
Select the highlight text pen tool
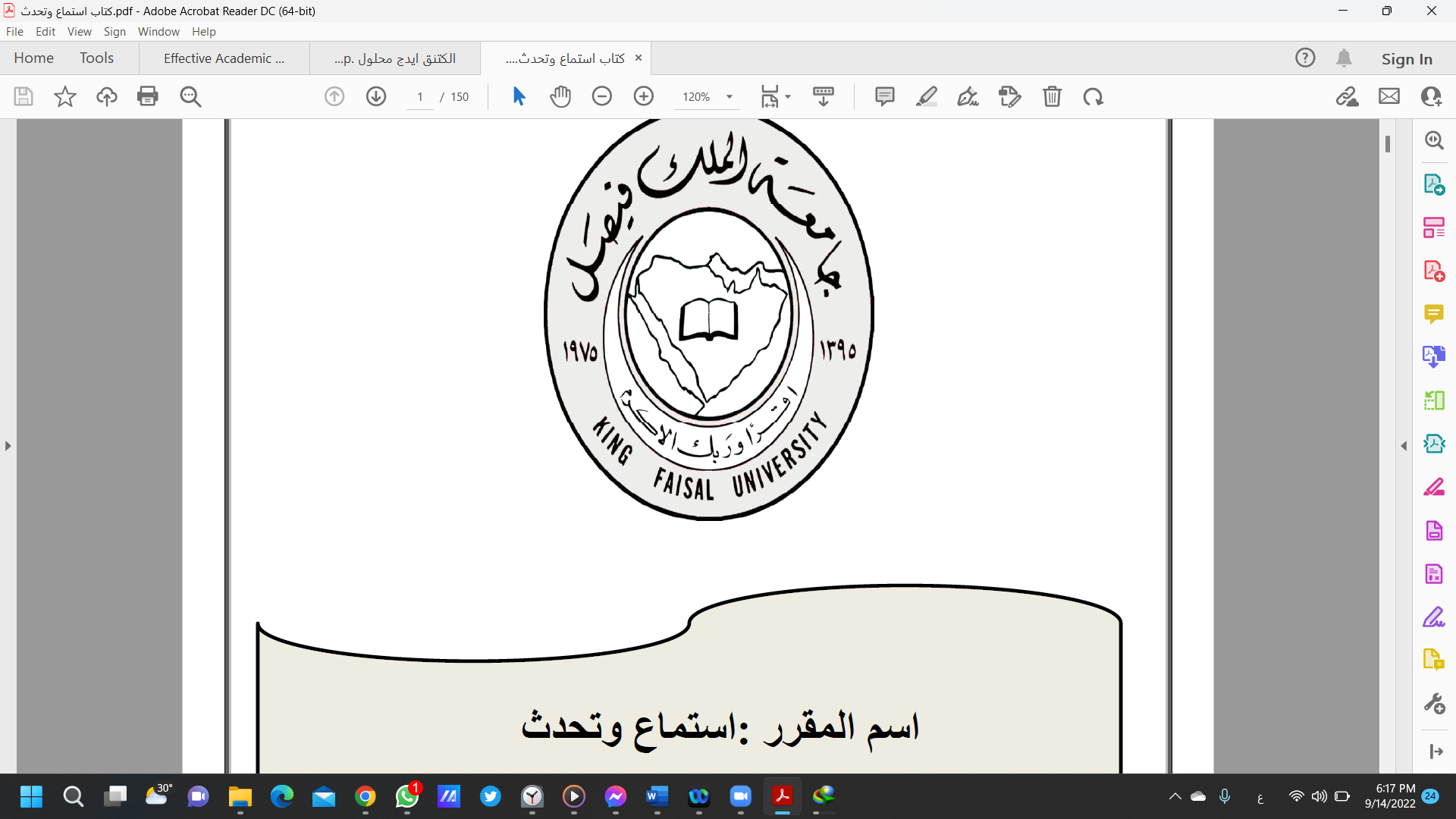[927, 96]
